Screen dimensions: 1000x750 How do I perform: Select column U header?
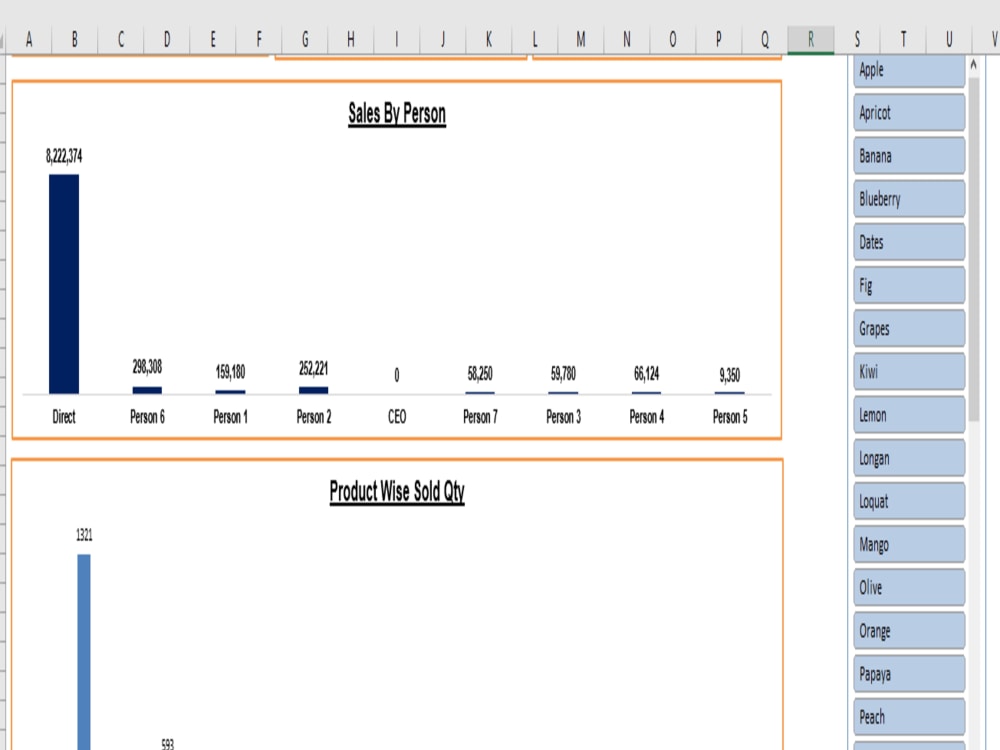click(x=948, y=40)
